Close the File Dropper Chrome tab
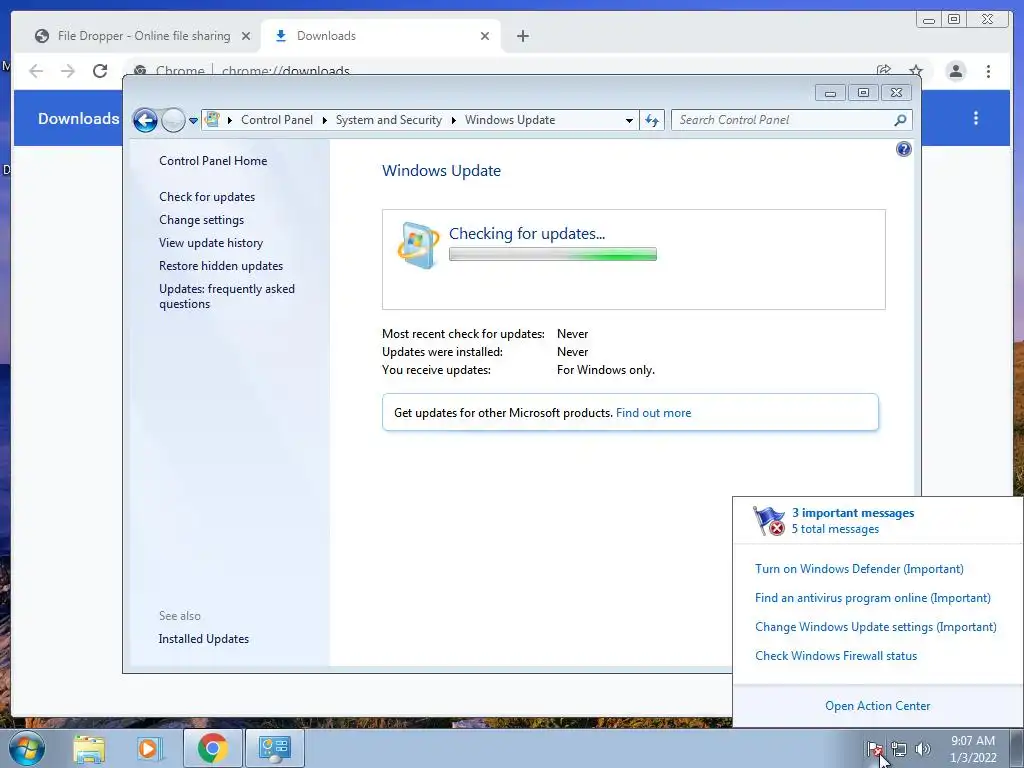The width and height of the screenshot is (1024, 768). (x=246, y=36)
